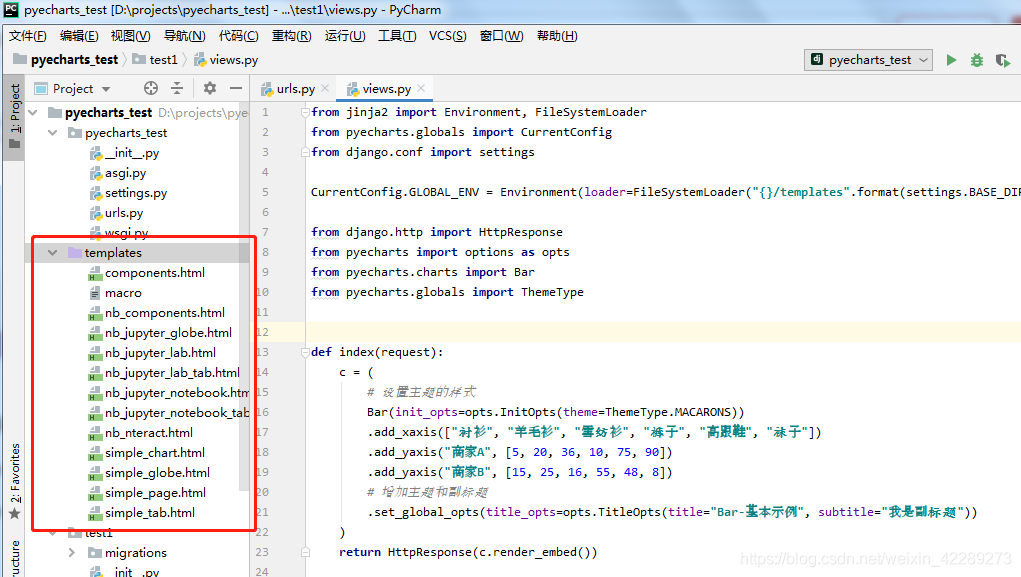Run the pyecharts_test configuration
The width and height of the screenshot is (1021, 577).
[951, 60]
